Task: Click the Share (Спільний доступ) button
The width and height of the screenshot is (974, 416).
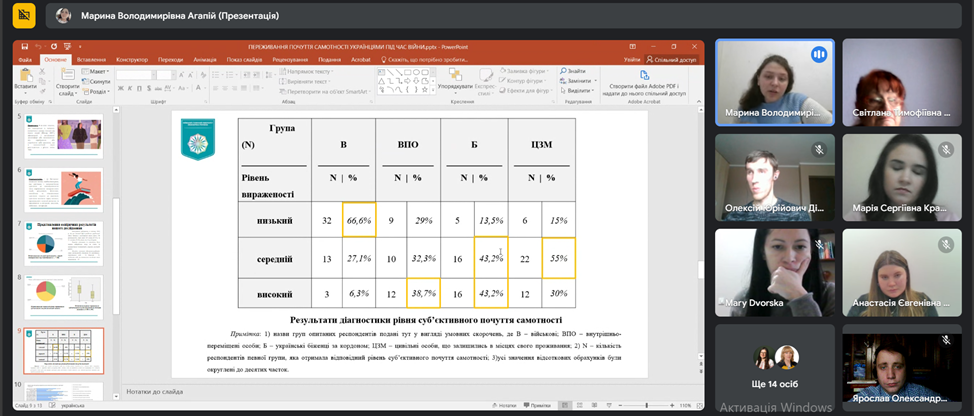Action: pos(678,59)
